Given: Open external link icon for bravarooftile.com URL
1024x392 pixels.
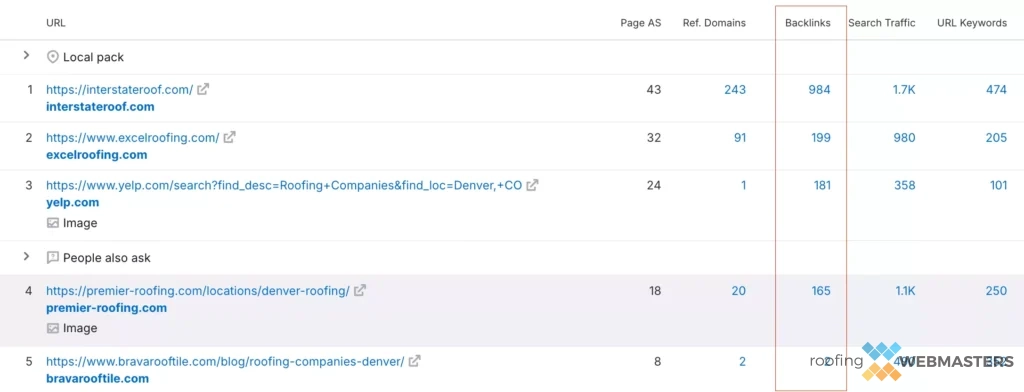Looking at the screenshot, I should pyautogui.click(x=415, y=361).
